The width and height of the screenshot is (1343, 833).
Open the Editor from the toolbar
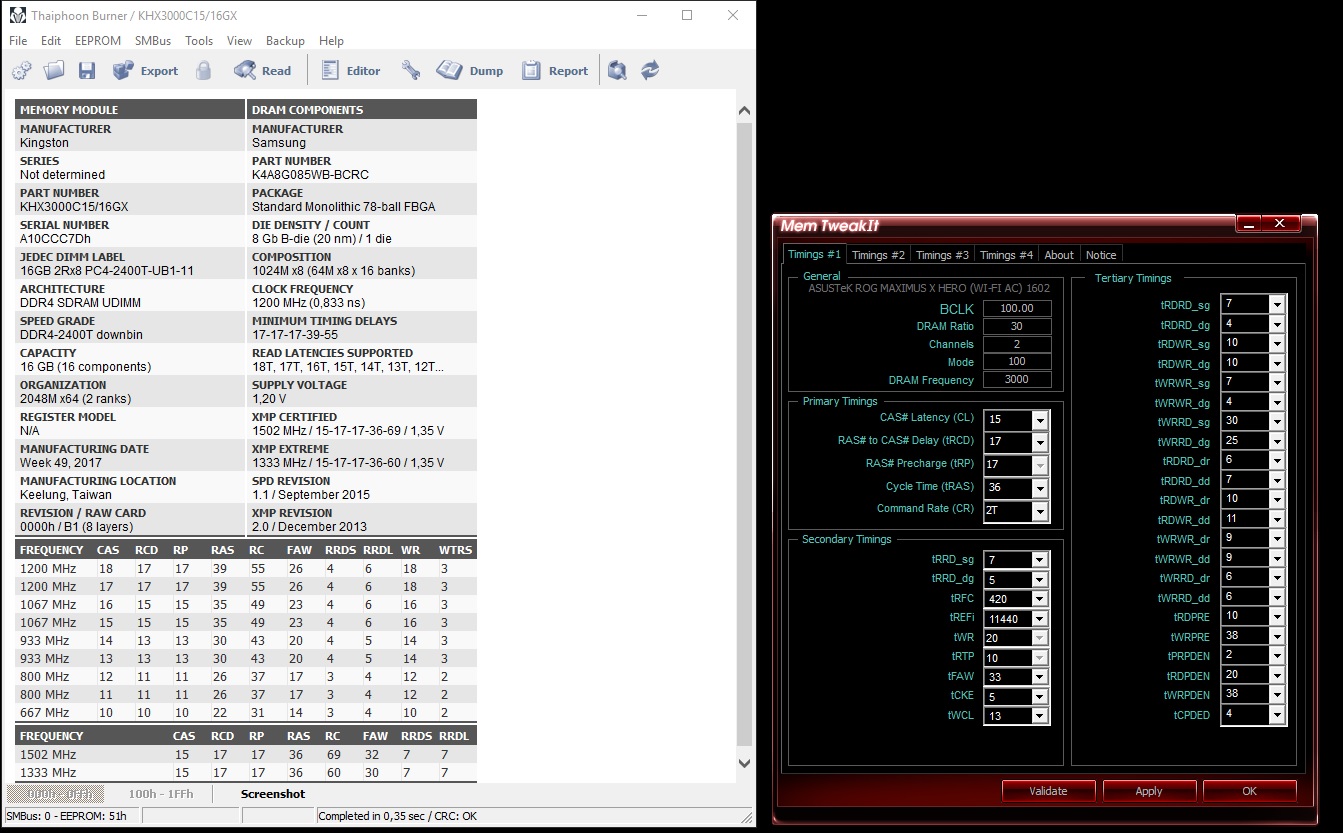[351, 70]
